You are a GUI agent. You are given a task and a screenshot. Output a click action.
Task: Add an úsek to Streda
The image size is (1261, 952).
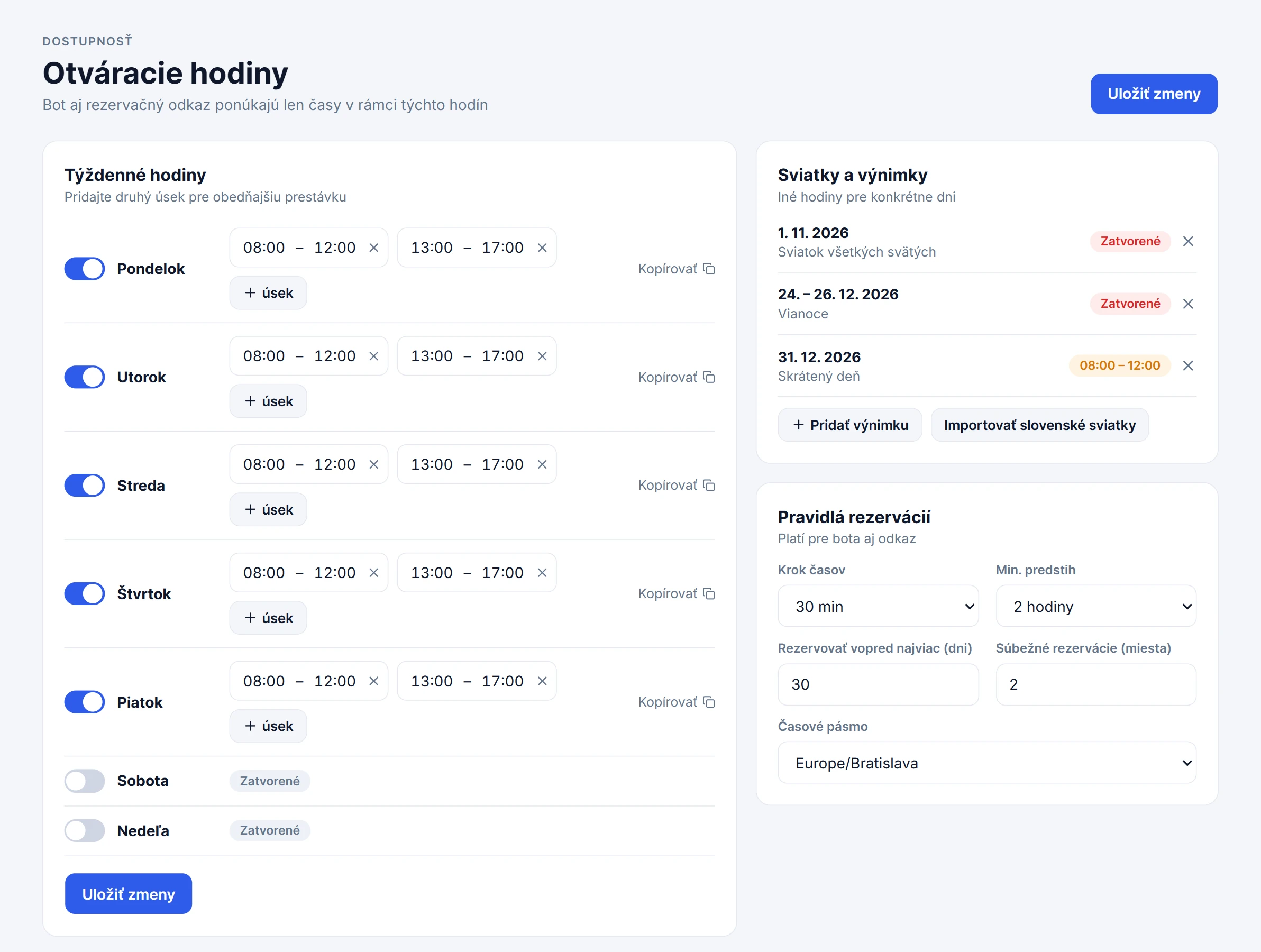(x=268, y=510)
